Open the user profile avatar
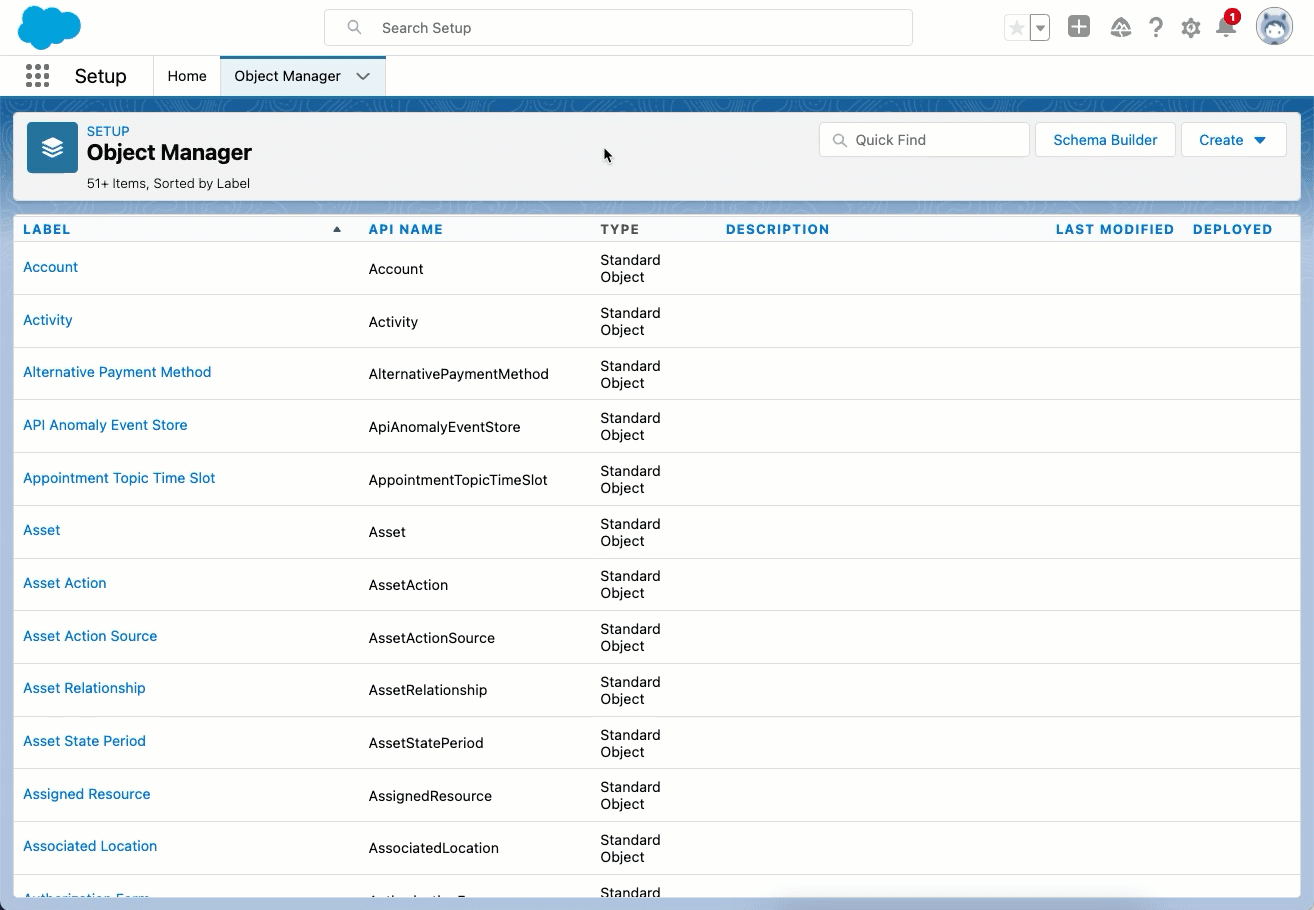The height and width of the screenshot is (910, 1314). (1274, 27)
